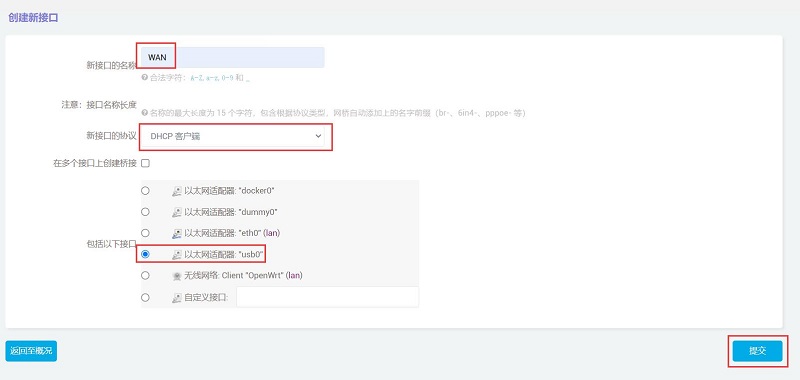The width and height of the screenshot is (800, 380).
Task: Click the custom interface text box
Action: 328,297
